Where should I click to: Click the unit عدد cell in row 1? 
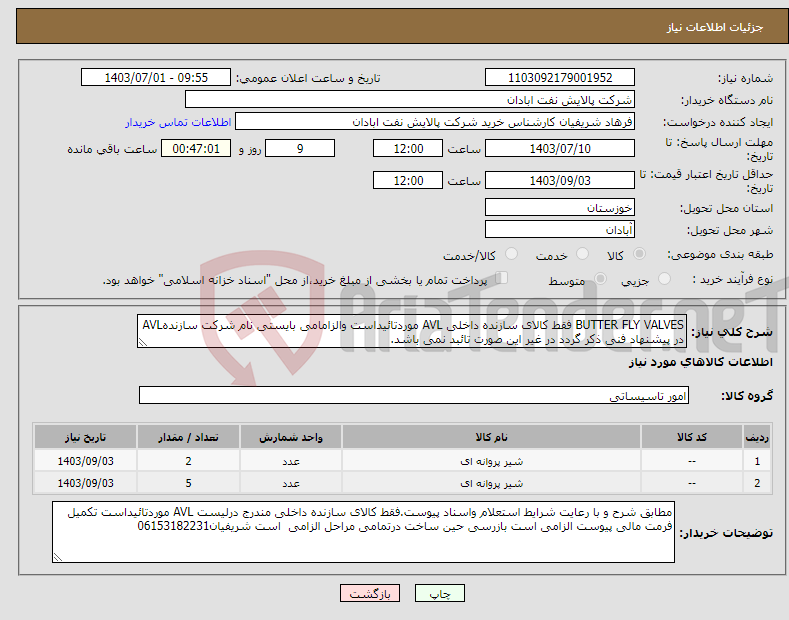click(x=291, y=461)
